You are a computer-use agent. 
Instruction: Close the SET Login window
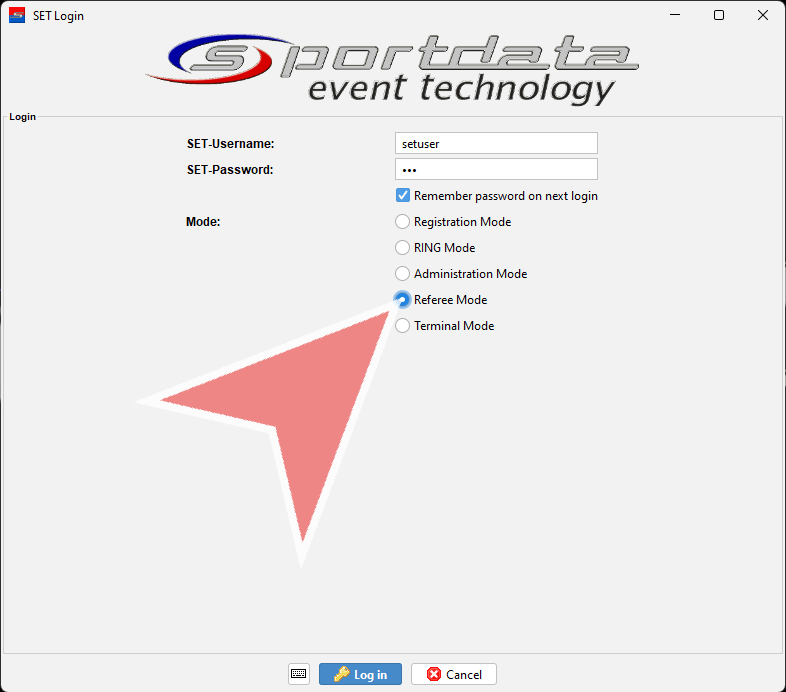pyautogui.click(x=763, y=15)
